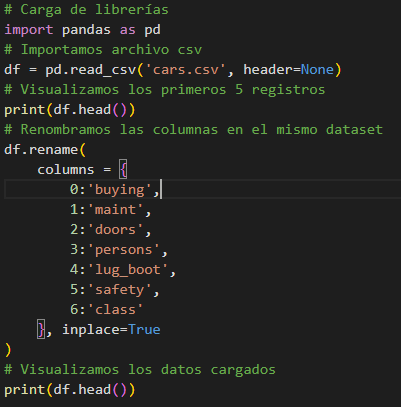Click the 'None' value
Viewport: 401px width, 407px height.
coord(317,70)
